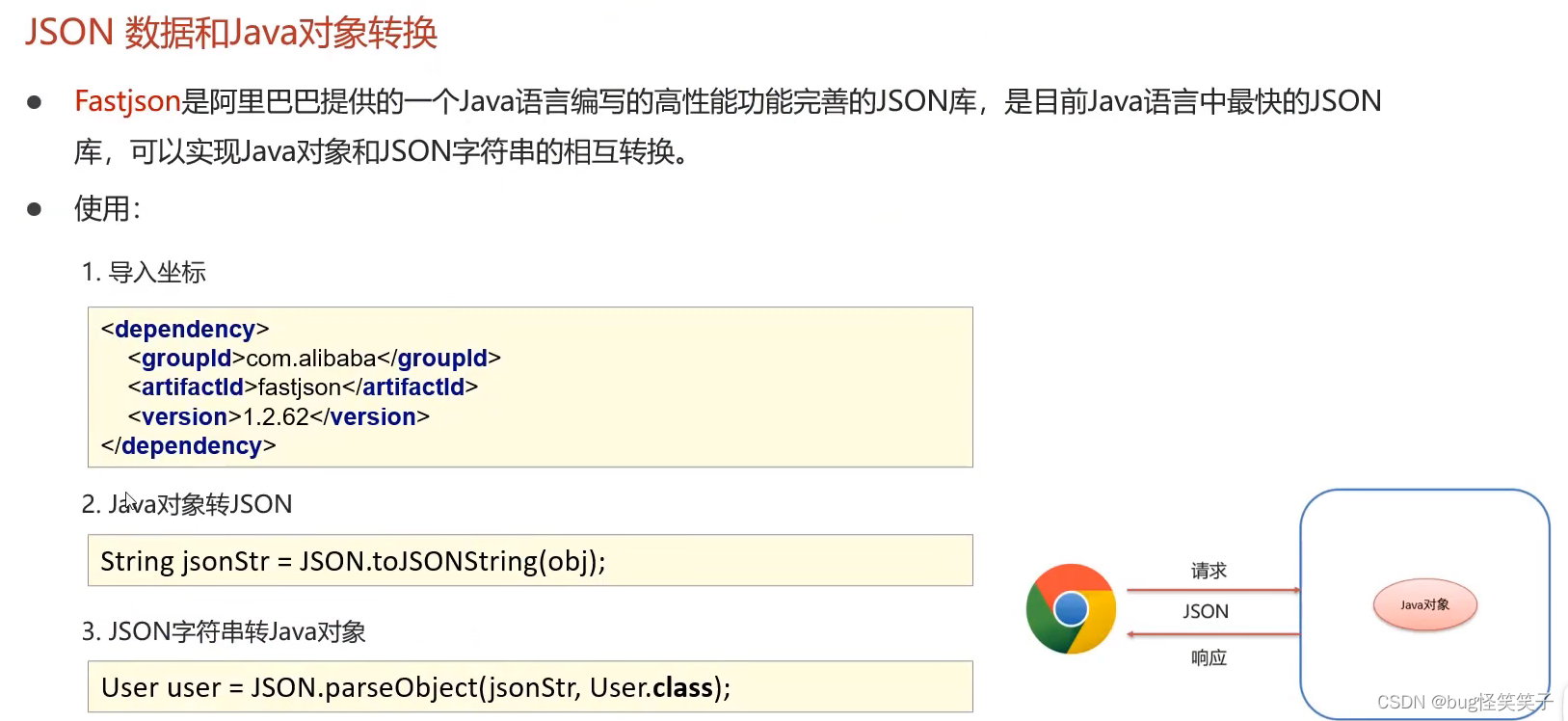Click the pink Java对象 oval

[1424, 604]
